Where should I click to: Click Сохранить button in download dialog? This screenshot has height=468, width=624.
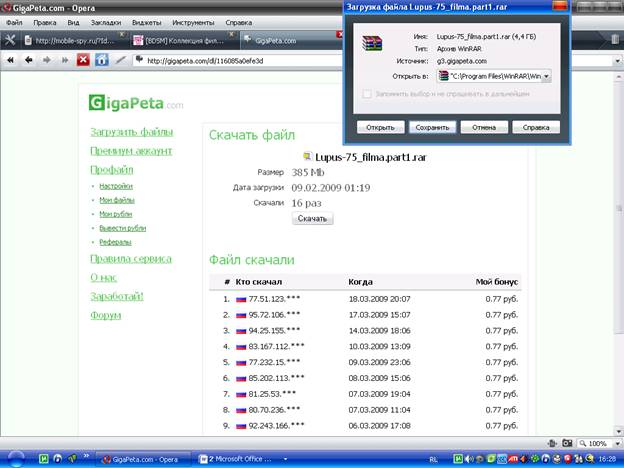[x=432, y=127]
